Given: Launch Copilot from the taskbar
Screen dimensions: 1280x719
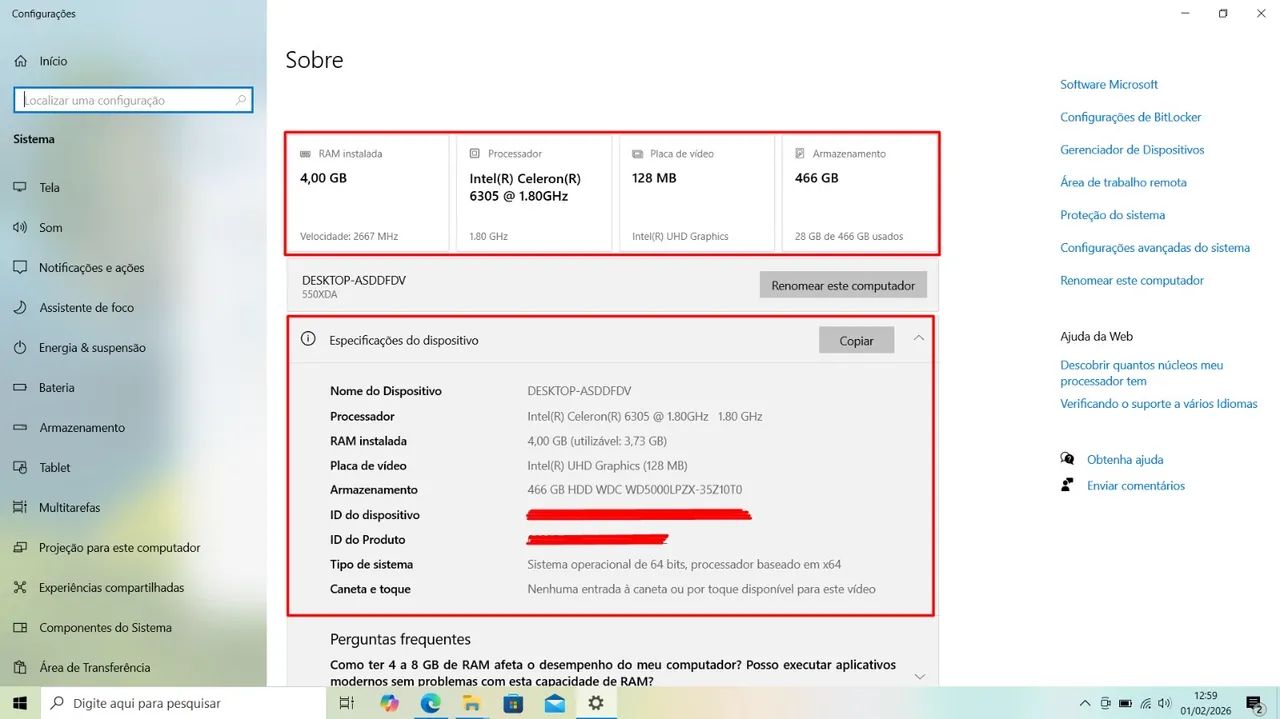Looking at the screenshot, I should point(389,703).
